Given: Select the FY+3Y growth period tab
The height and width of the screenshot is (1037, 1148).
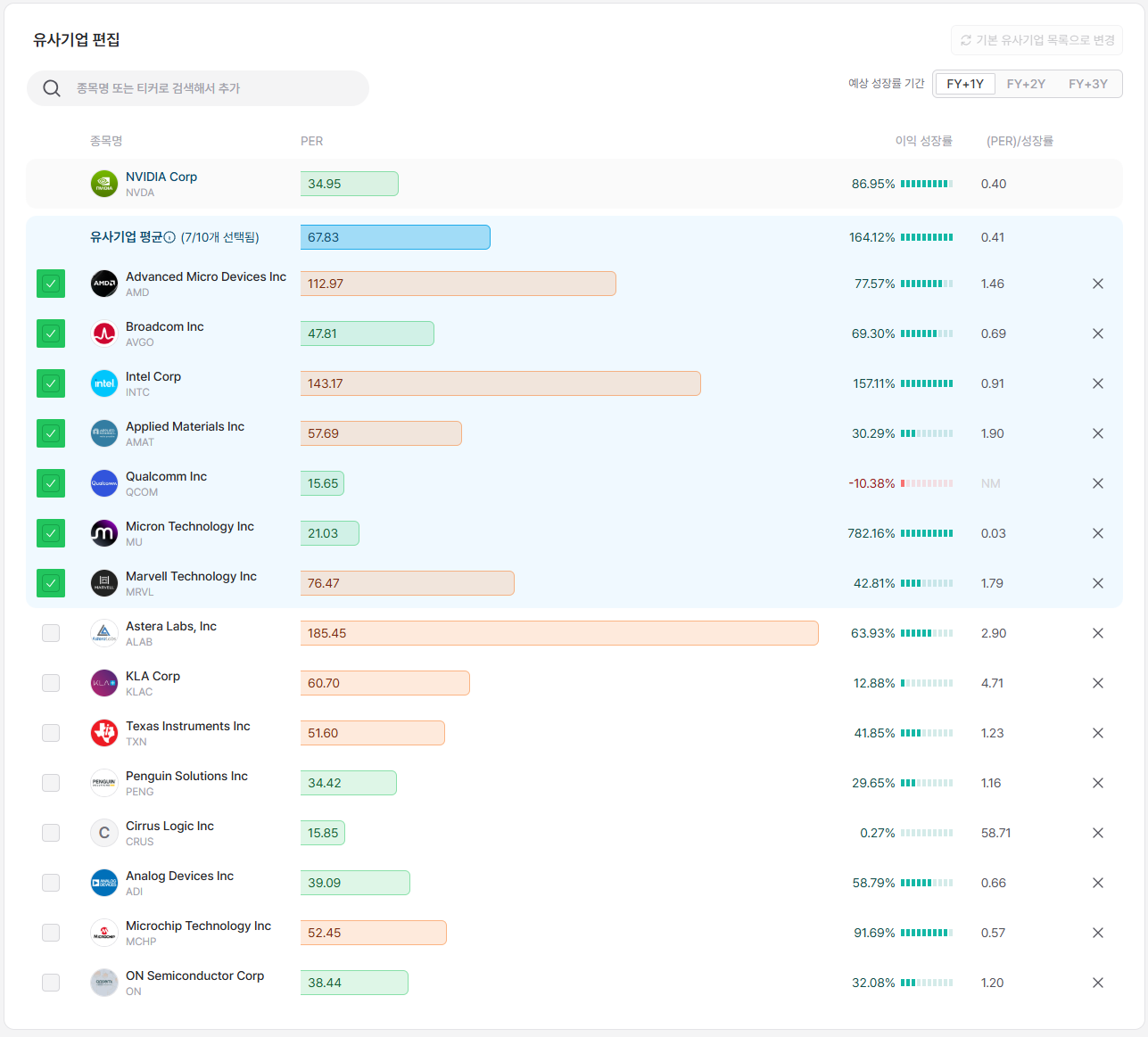Looking at the screenshot, I should (1088, 84).
